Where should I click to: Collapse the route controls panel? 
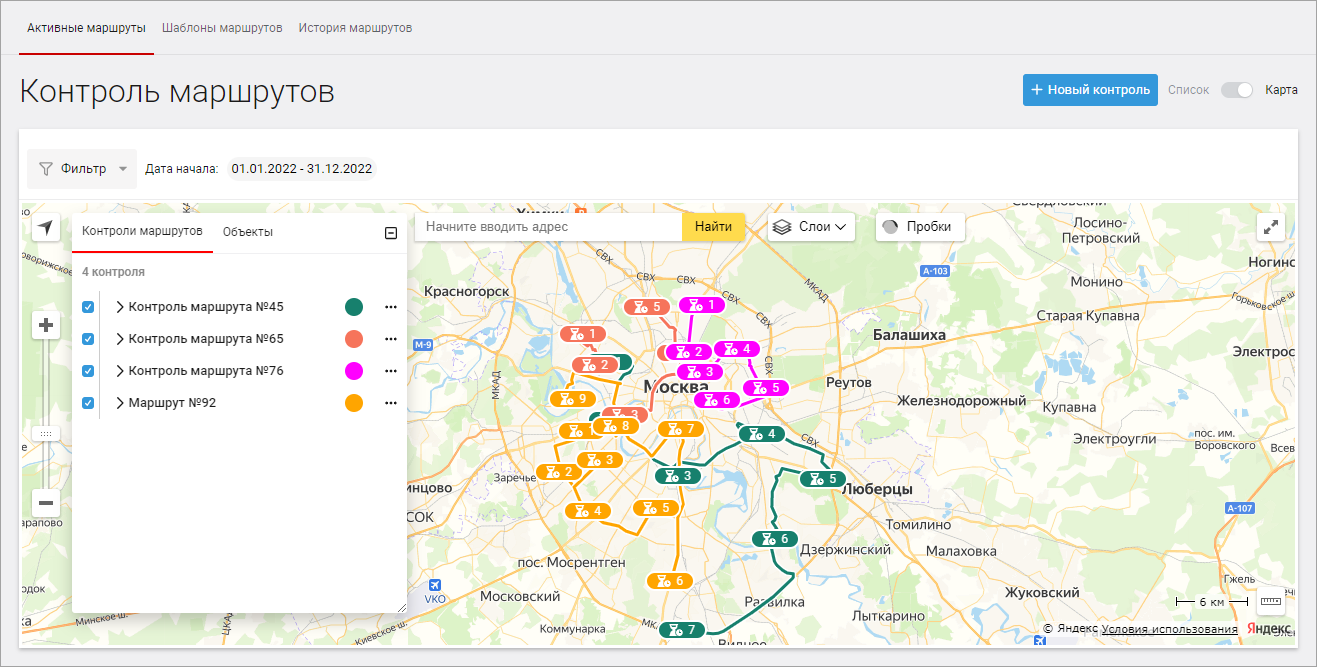[x=391, y=233]
